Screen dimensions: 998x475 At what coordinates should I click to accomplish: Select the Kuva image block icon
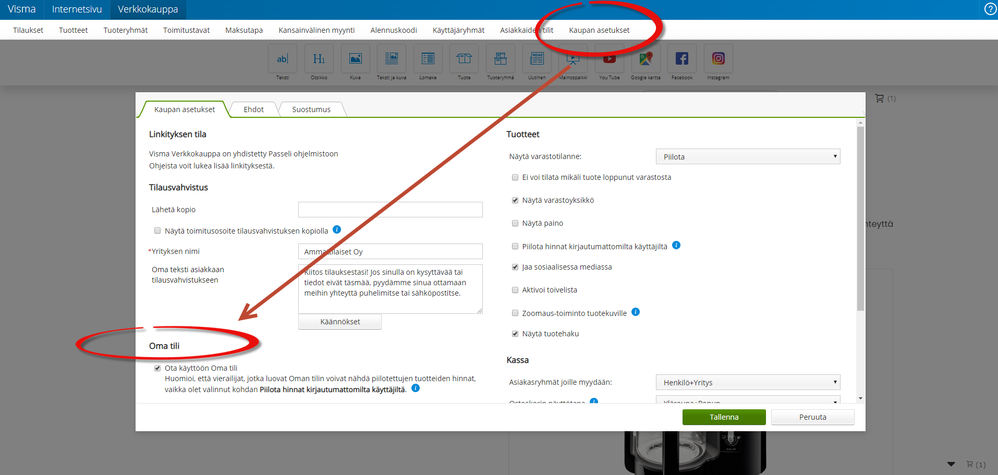355,59
